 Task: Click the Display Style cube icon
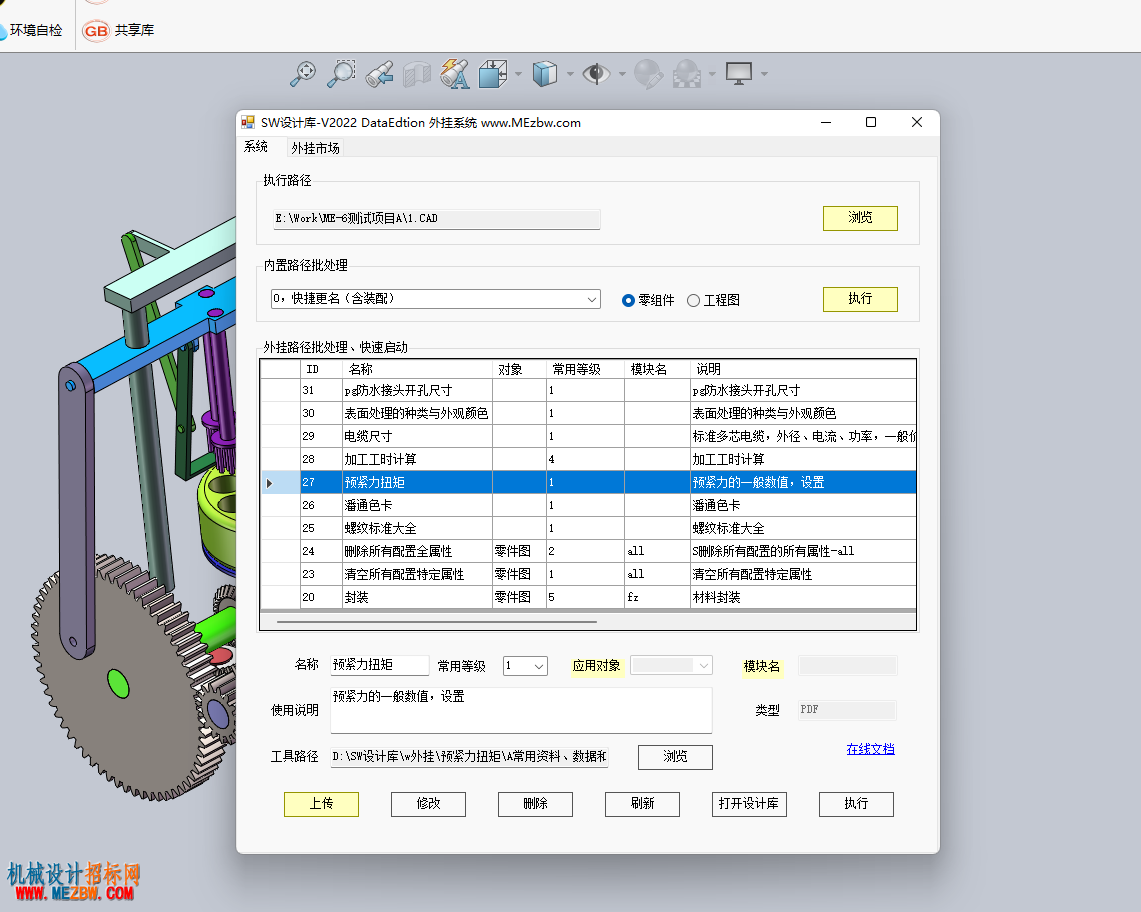544,74
